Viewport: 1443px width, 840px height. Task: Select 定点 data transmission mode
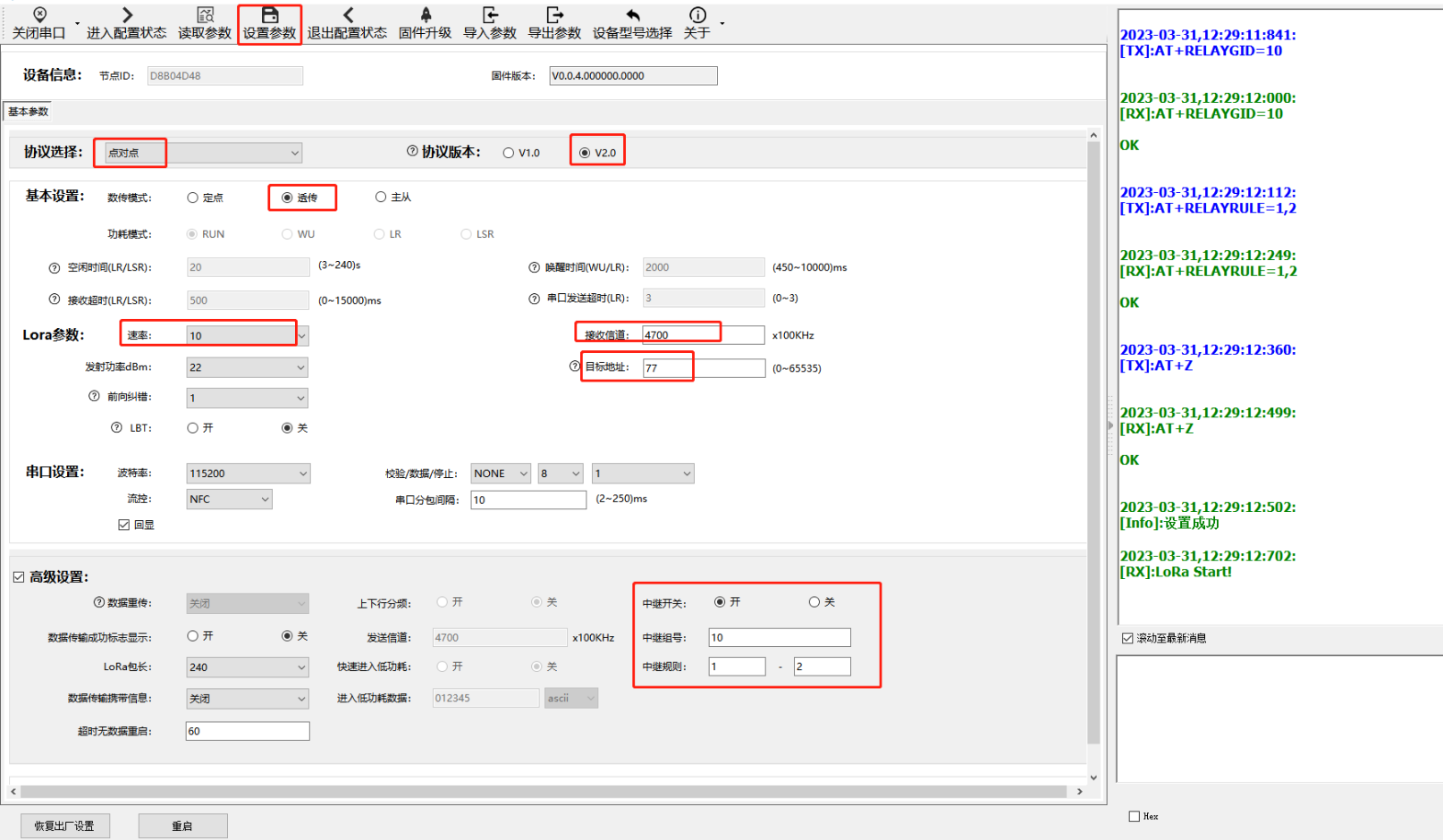(193, 197)
